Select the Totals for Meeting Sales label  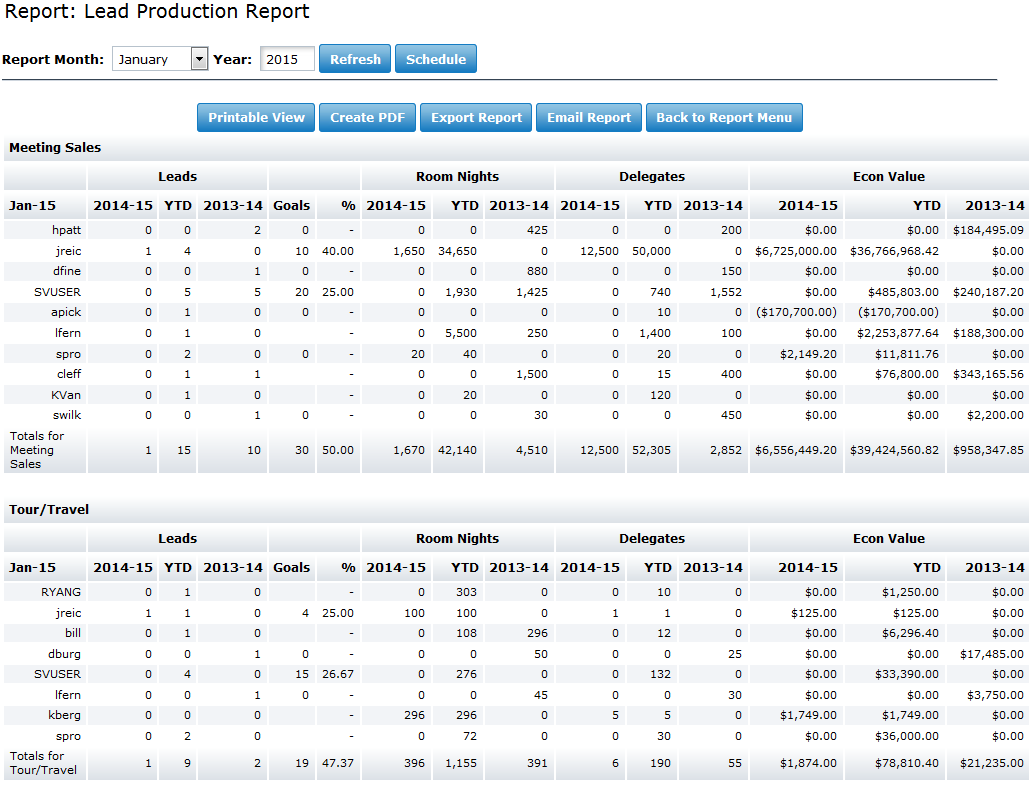tap(37, 450)
